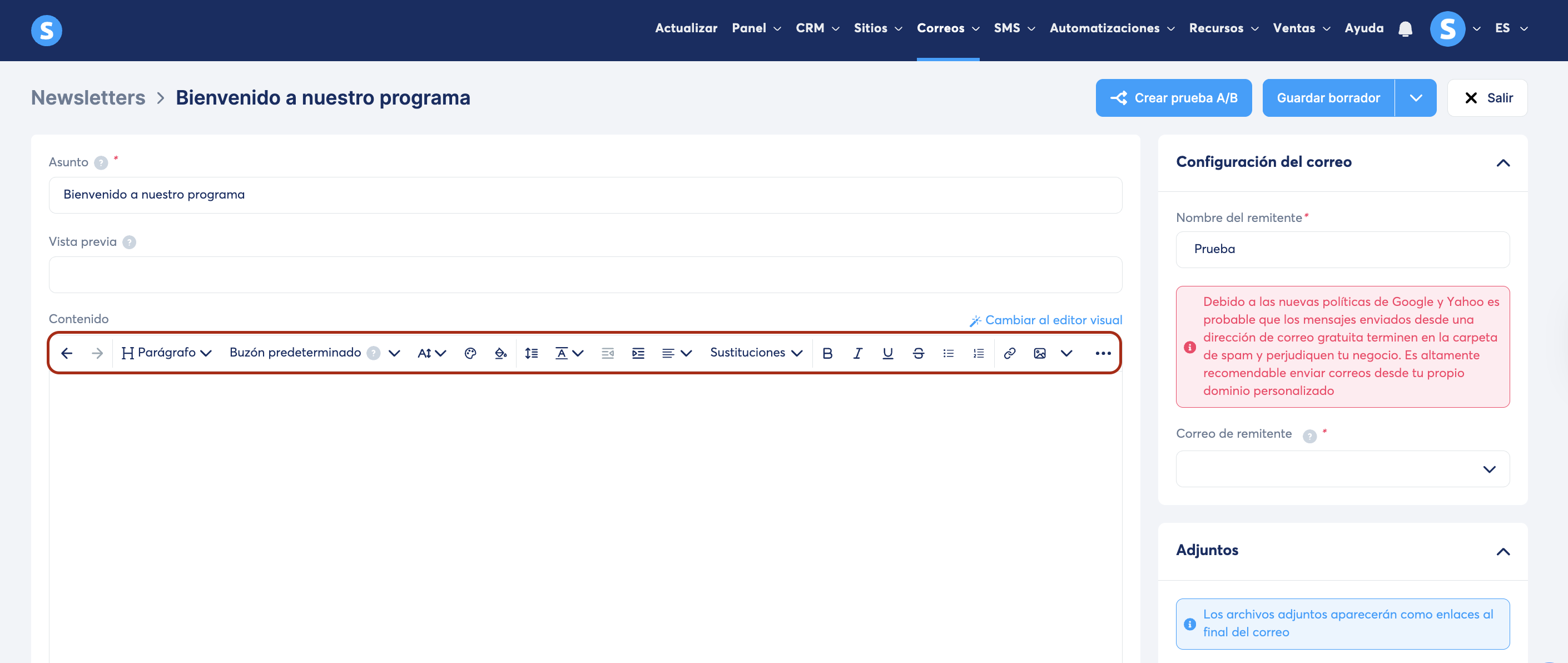Open the Parágrafo heading dropdown
This screenshot has width=1568, height=663.
166,353
